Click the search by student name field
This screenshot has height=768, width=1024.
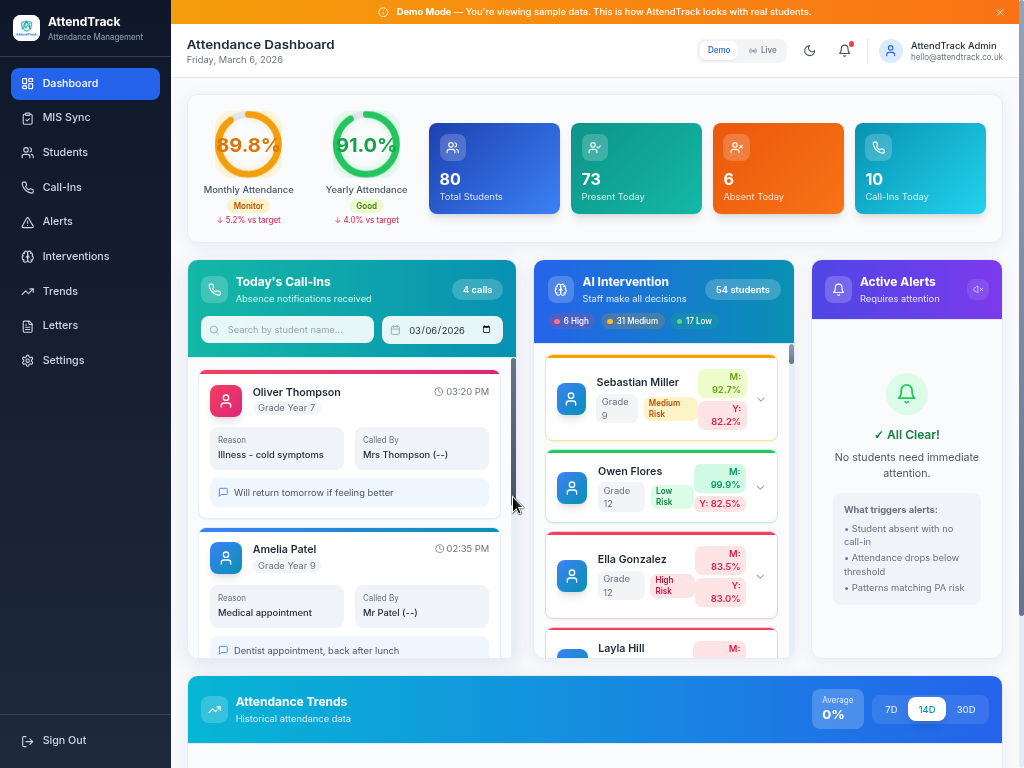[x=287, y=329]
